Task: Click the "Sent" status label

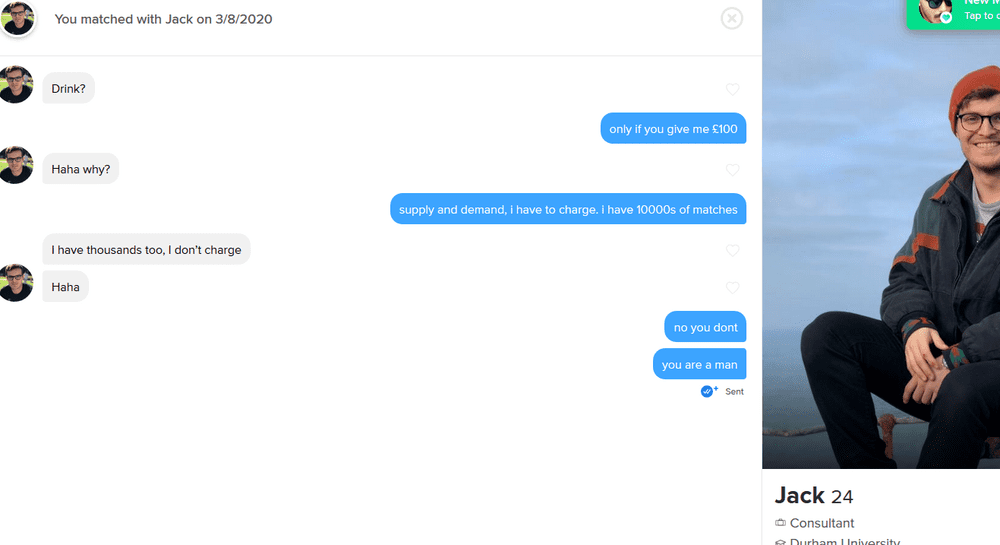Action: tap(734, 391)
